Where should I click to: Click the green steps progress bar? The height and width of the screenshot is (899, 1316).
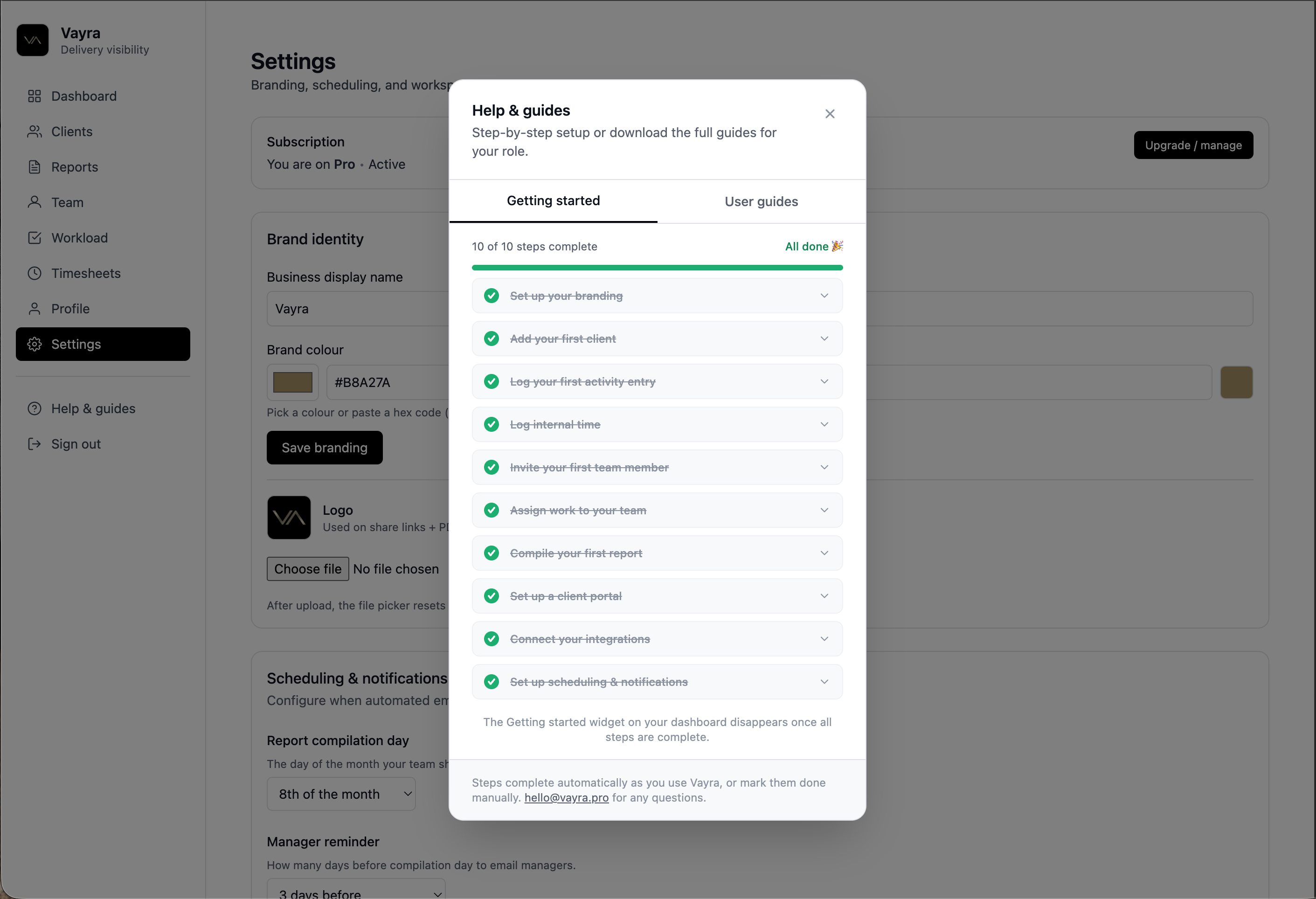point(657,267)
